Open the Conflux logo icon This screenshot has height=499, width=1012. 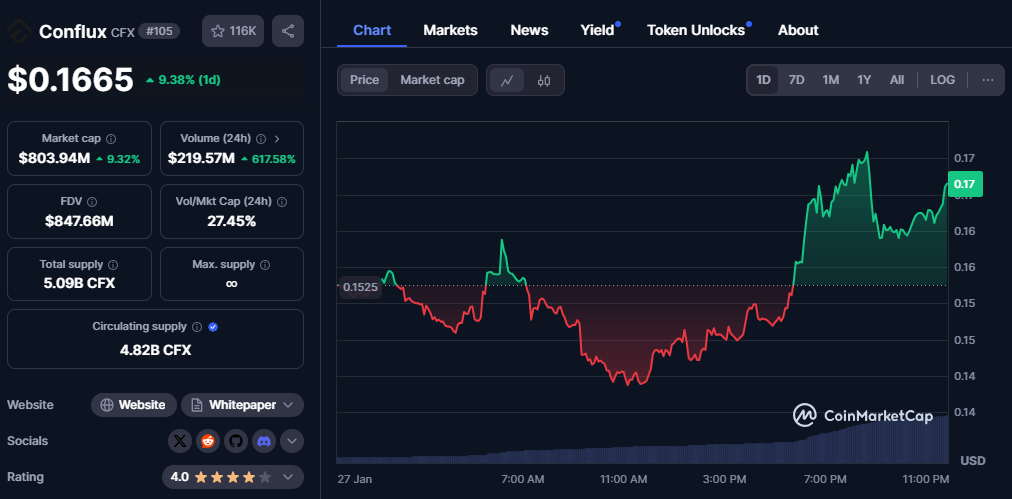17,31
